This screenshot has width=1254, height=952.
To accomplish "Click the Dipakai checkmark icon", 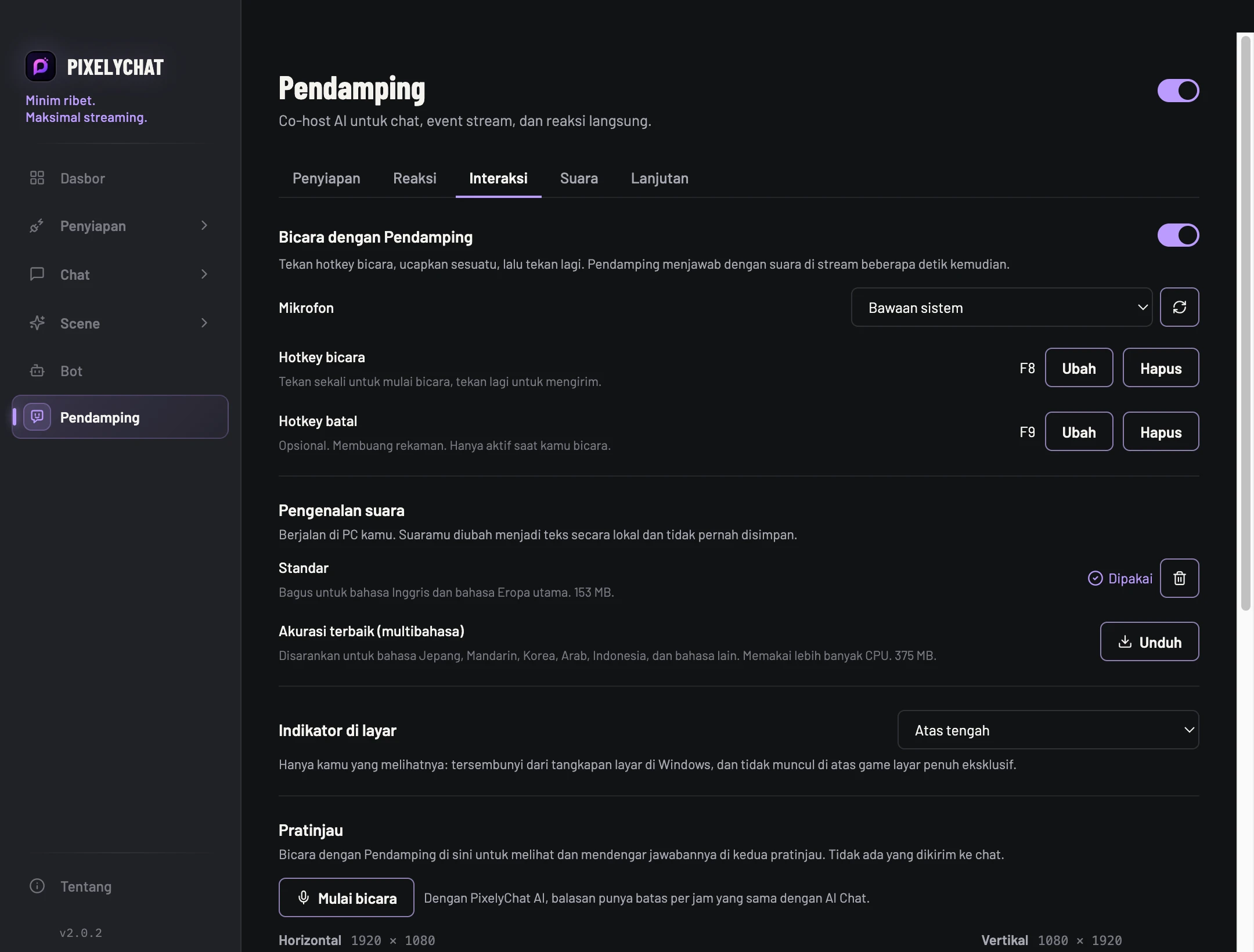I will 1095,578.
